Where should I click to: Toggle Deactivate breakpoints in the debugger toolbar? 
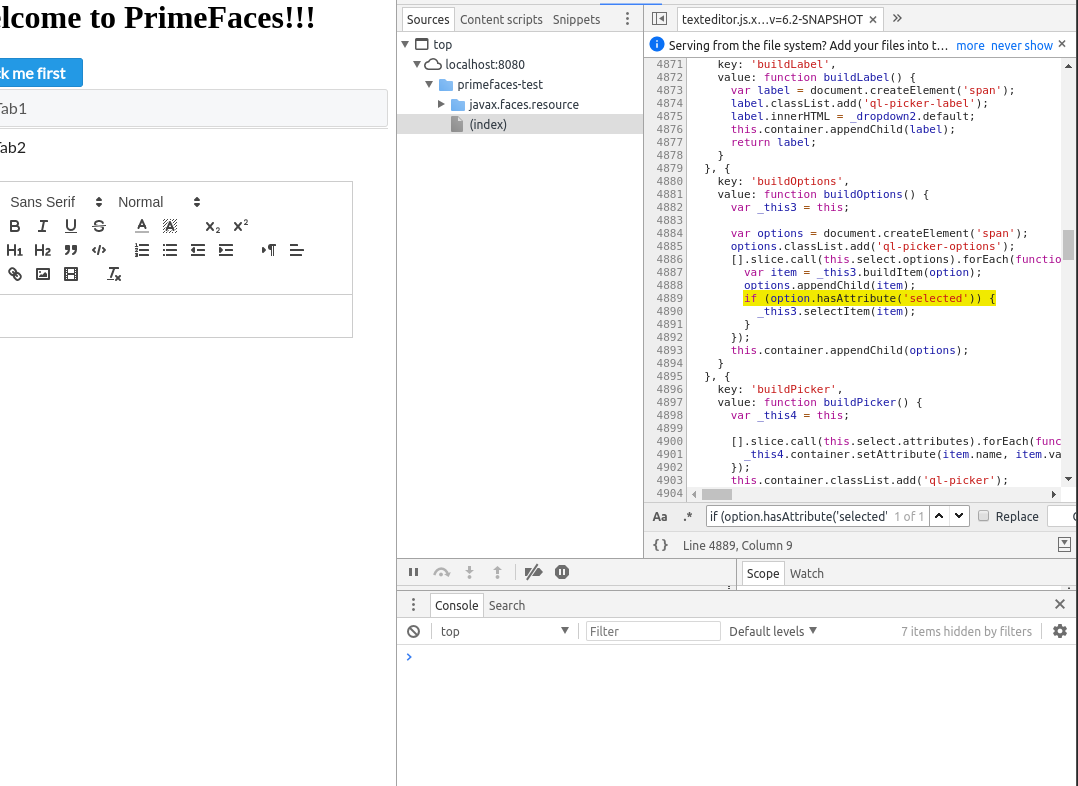click(533, 571)
